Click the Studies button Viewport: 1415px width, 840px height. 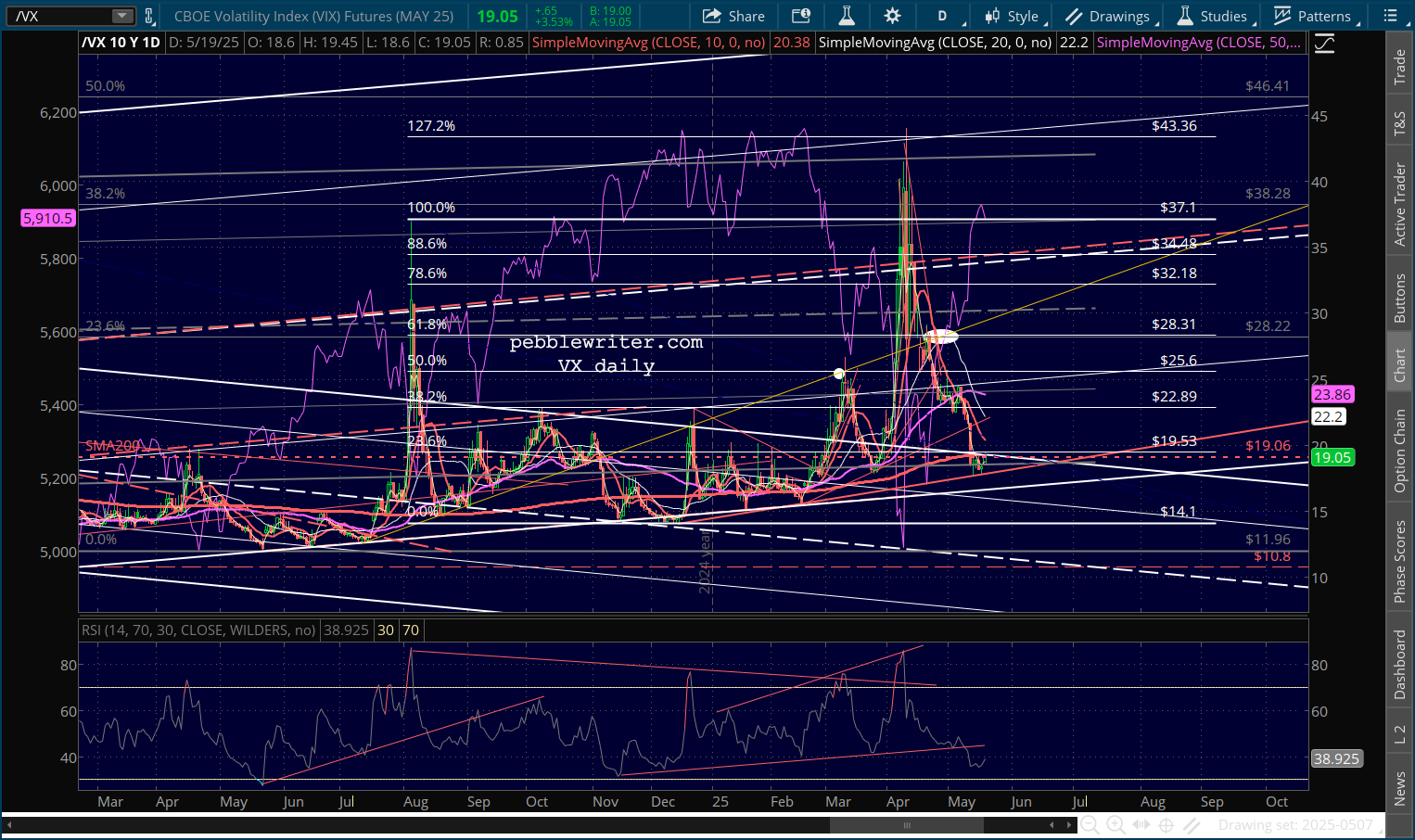(x=1213, y=16)
